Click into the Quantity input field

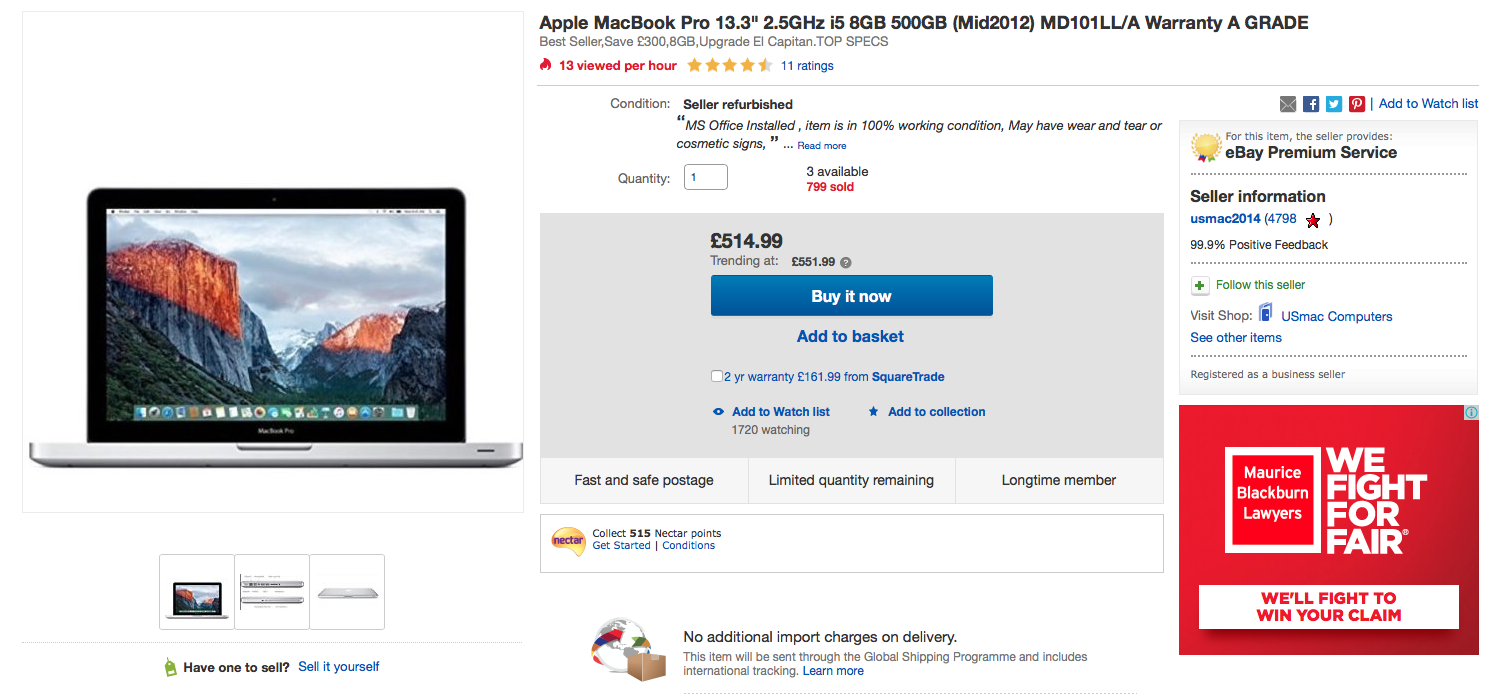click(705, 178)
